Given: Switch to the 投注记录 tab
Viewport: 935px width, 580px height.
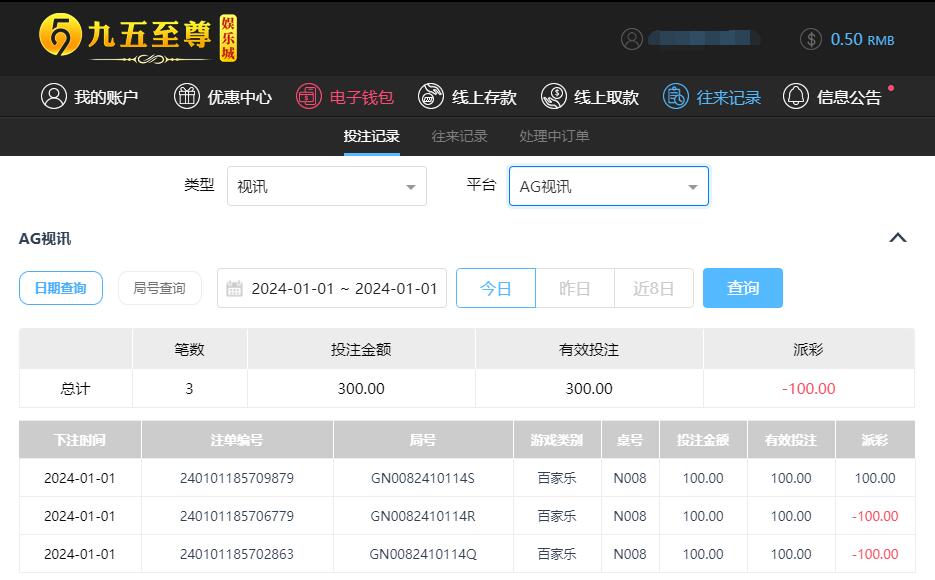Looking at the screenshot, I should coord(371,136).
